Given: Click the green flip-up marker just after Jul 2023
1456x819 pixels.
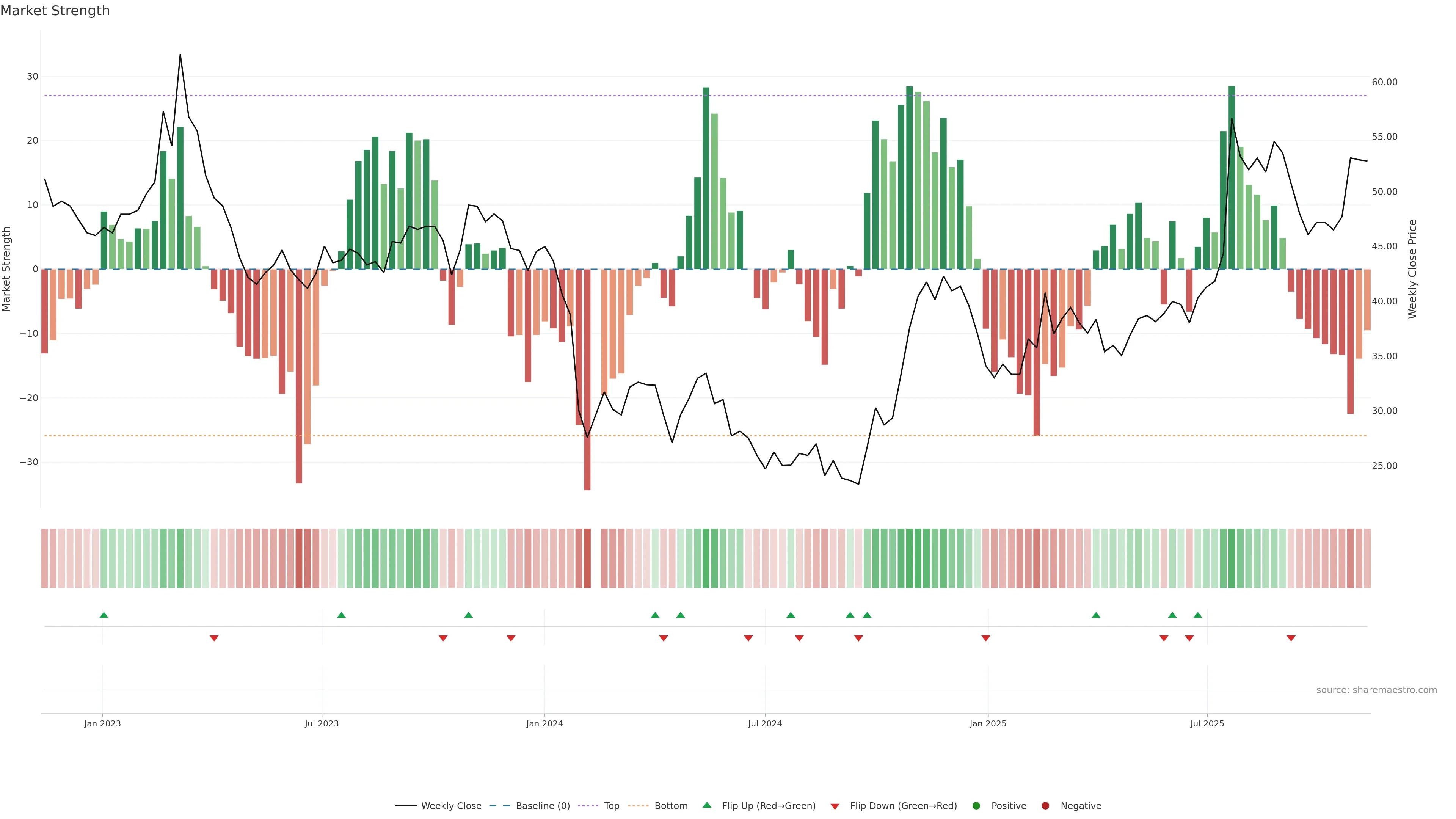Looking at the screenshot, I should point(341,615).
